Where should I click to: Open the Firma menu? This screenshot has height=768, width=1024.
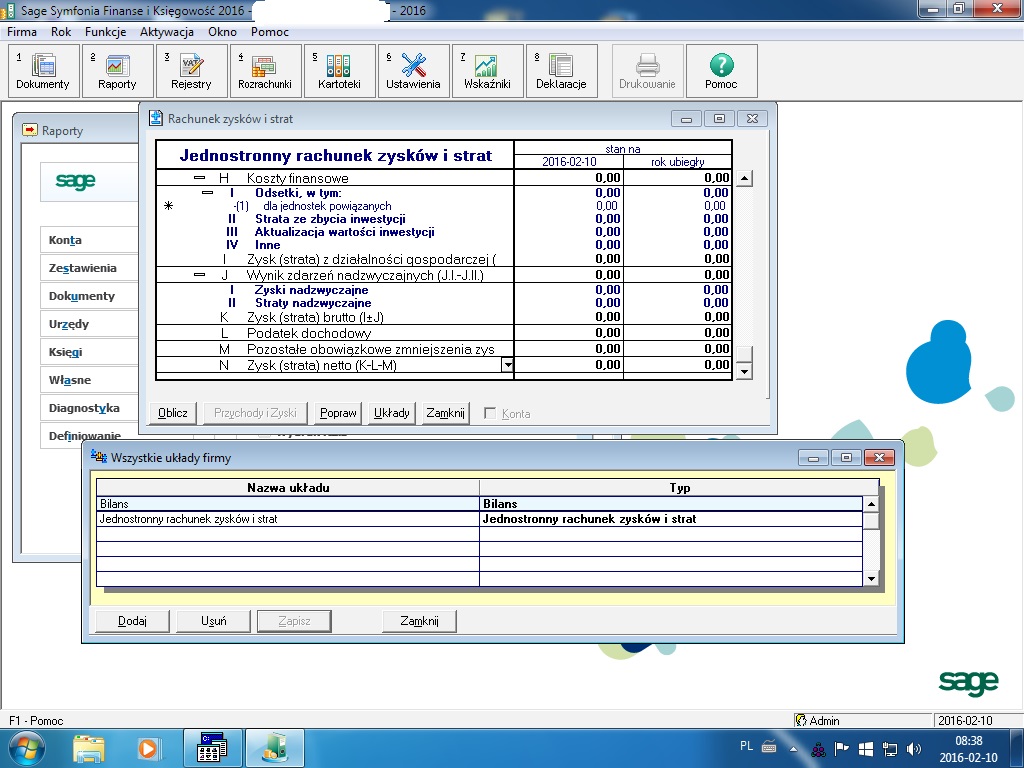click(x=22, y=32)
